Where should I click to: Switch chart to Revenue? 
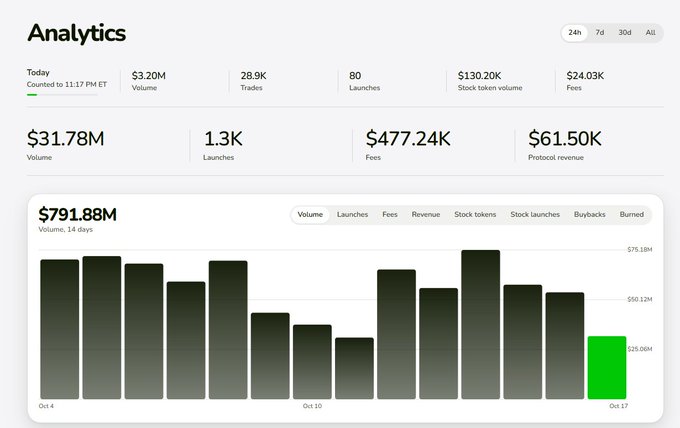[425, 215]
